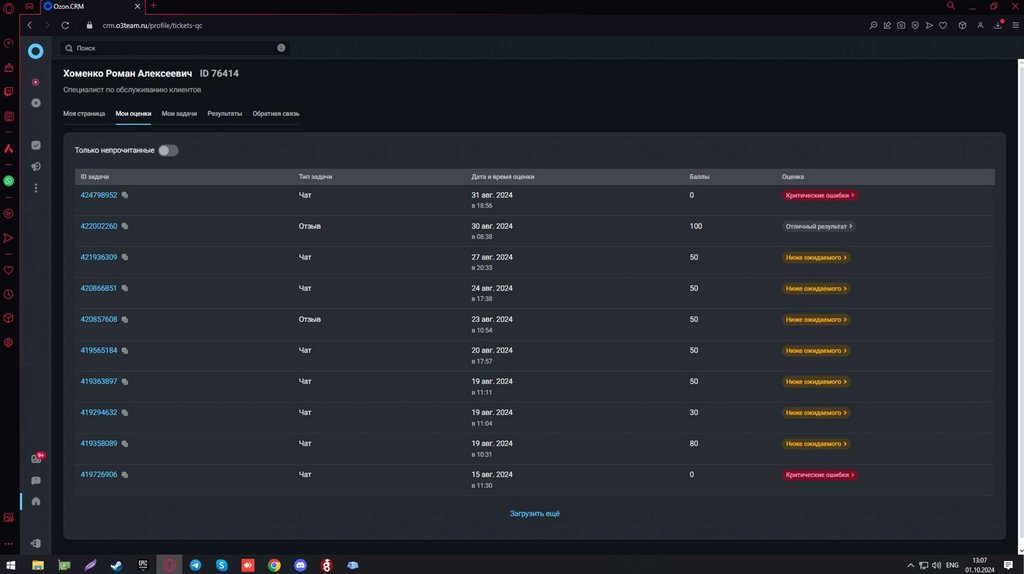Click the 'Поиск' search field

(175, 48)
